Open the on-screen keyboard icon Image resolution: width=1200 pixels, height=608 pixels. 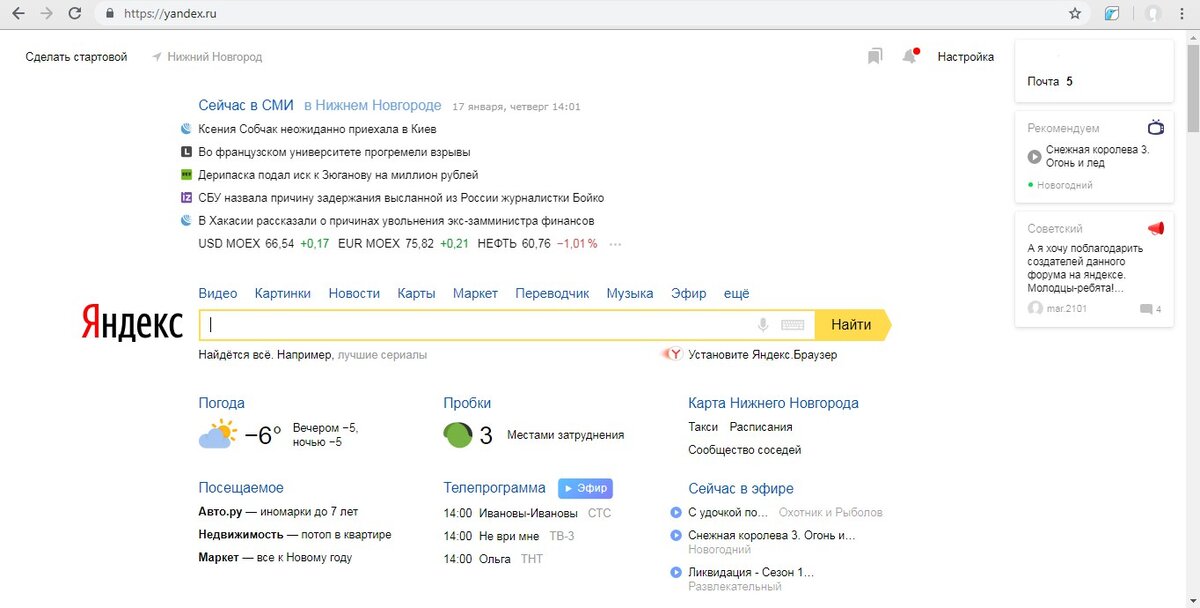point(793,325)
